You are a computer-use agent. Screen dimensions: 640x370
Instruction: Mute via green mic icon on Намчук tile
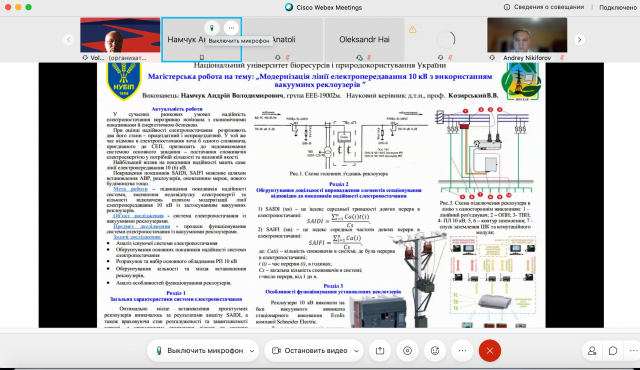point(211,28)
